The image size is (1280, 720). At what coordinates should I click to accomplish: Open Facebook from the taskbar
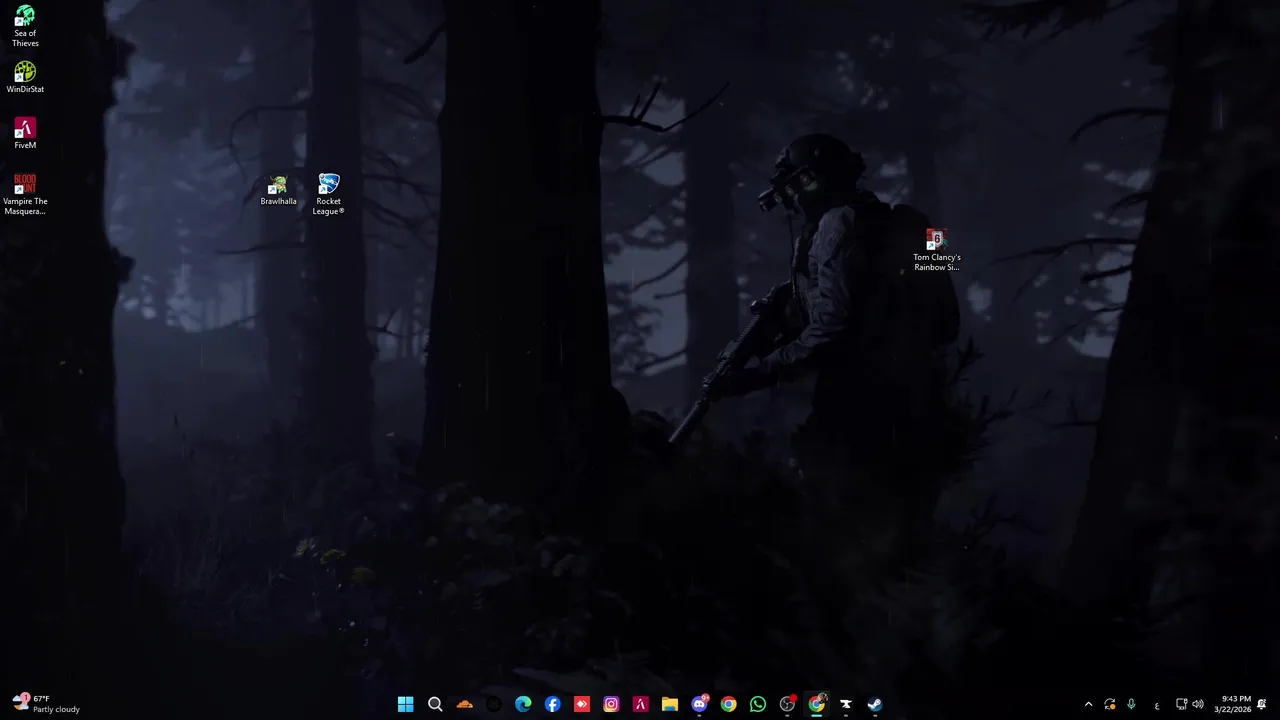[552, 704]
